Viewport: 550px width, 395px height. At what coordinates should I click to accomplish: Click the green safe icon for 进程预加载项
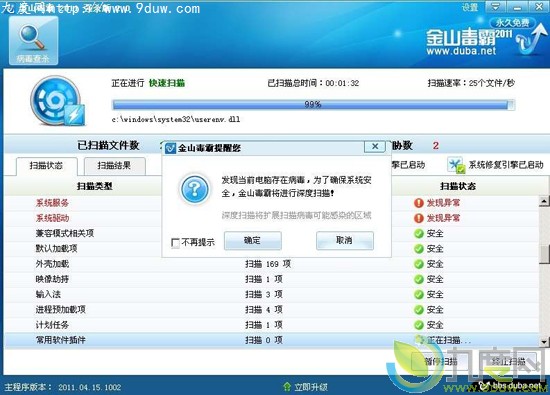418,310
